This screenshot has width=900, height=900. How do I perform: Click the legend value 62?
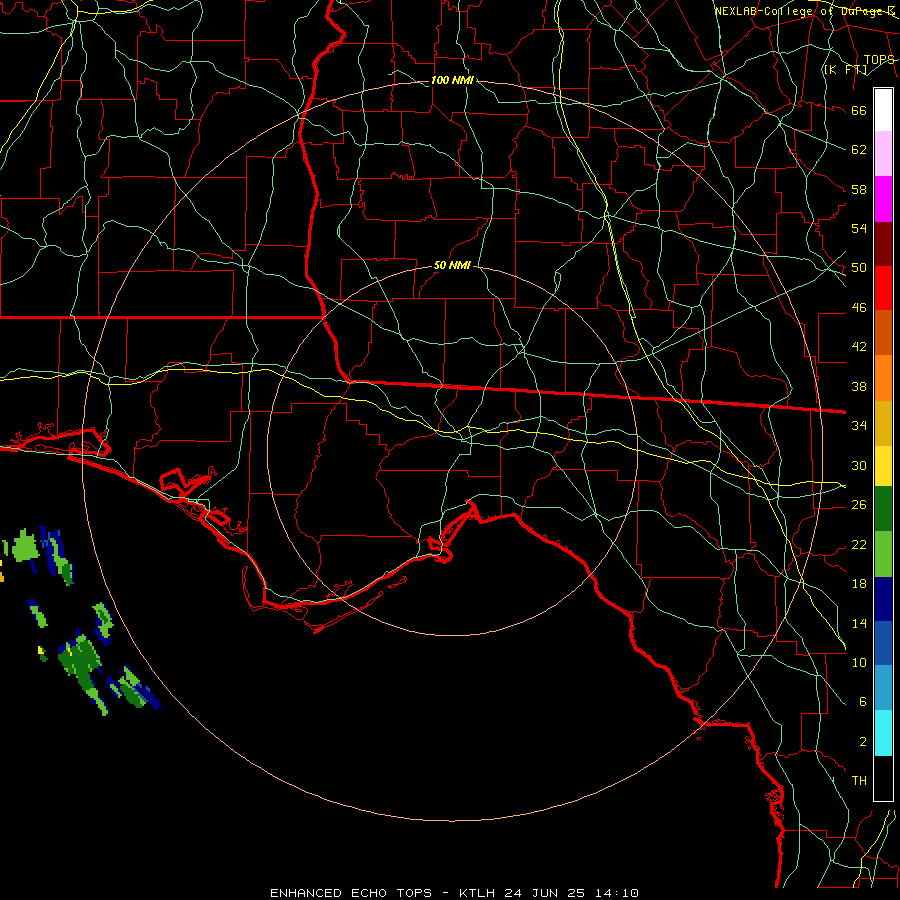[859, 150]
